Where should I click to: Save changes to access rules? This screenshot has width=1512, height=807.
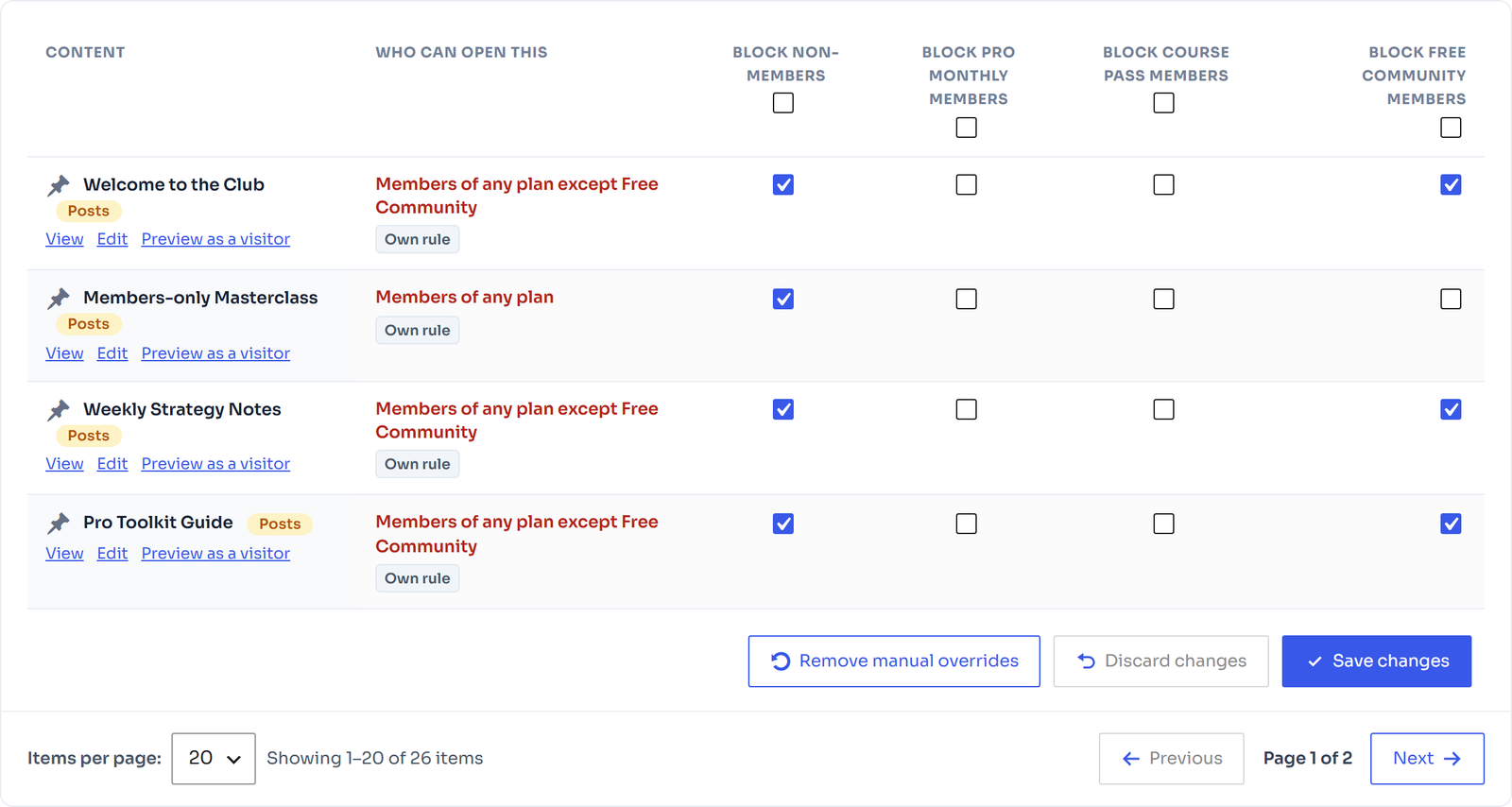[x=1377, y=661]
